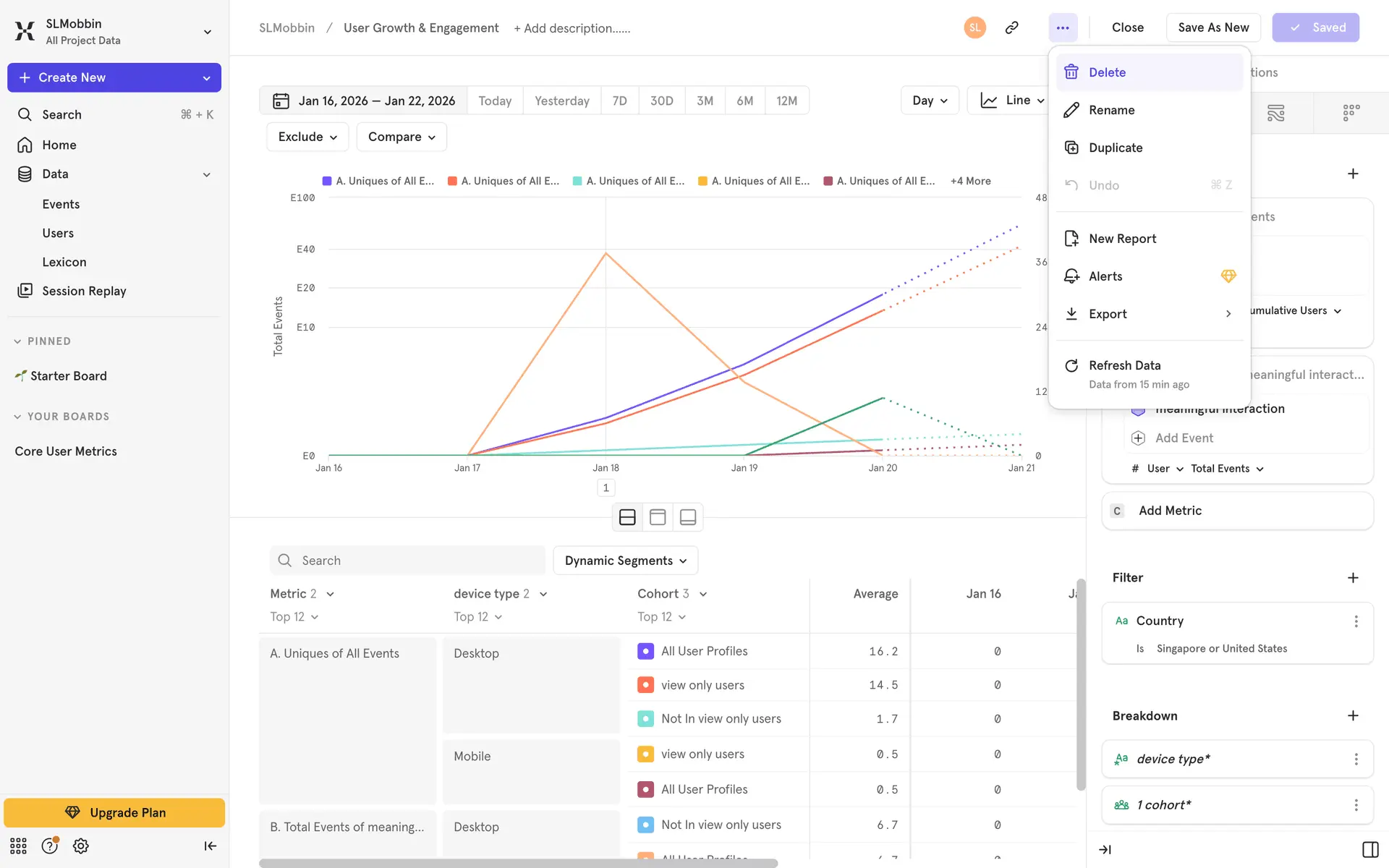Open the Compare dropdown
The height and width of the screenshot is (868, 1389).
[x=402, y=137]
